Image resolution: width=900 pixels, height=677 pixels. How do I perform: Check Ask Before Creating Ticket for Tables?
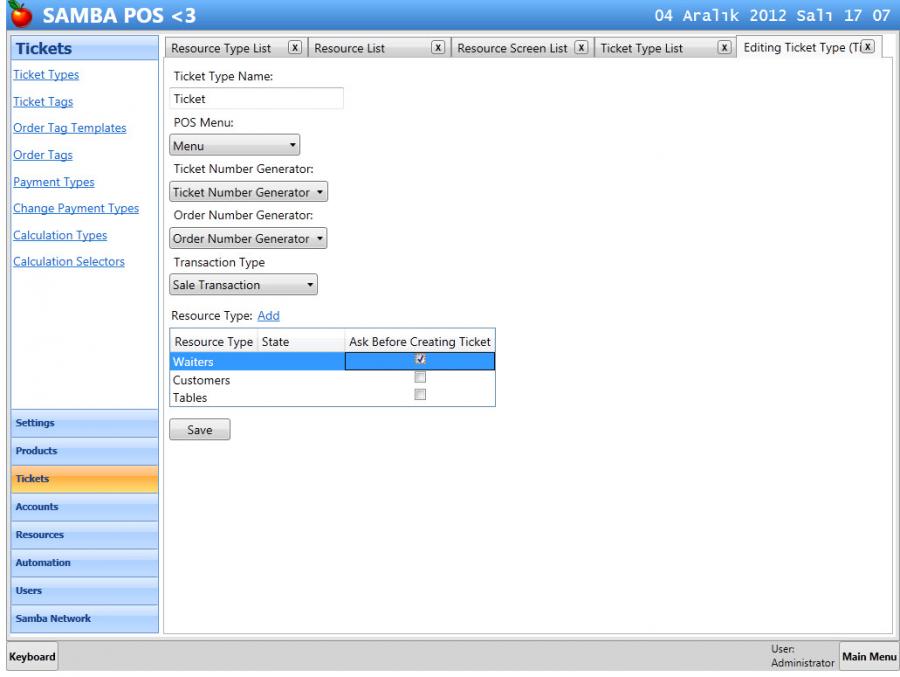[420, 395]
